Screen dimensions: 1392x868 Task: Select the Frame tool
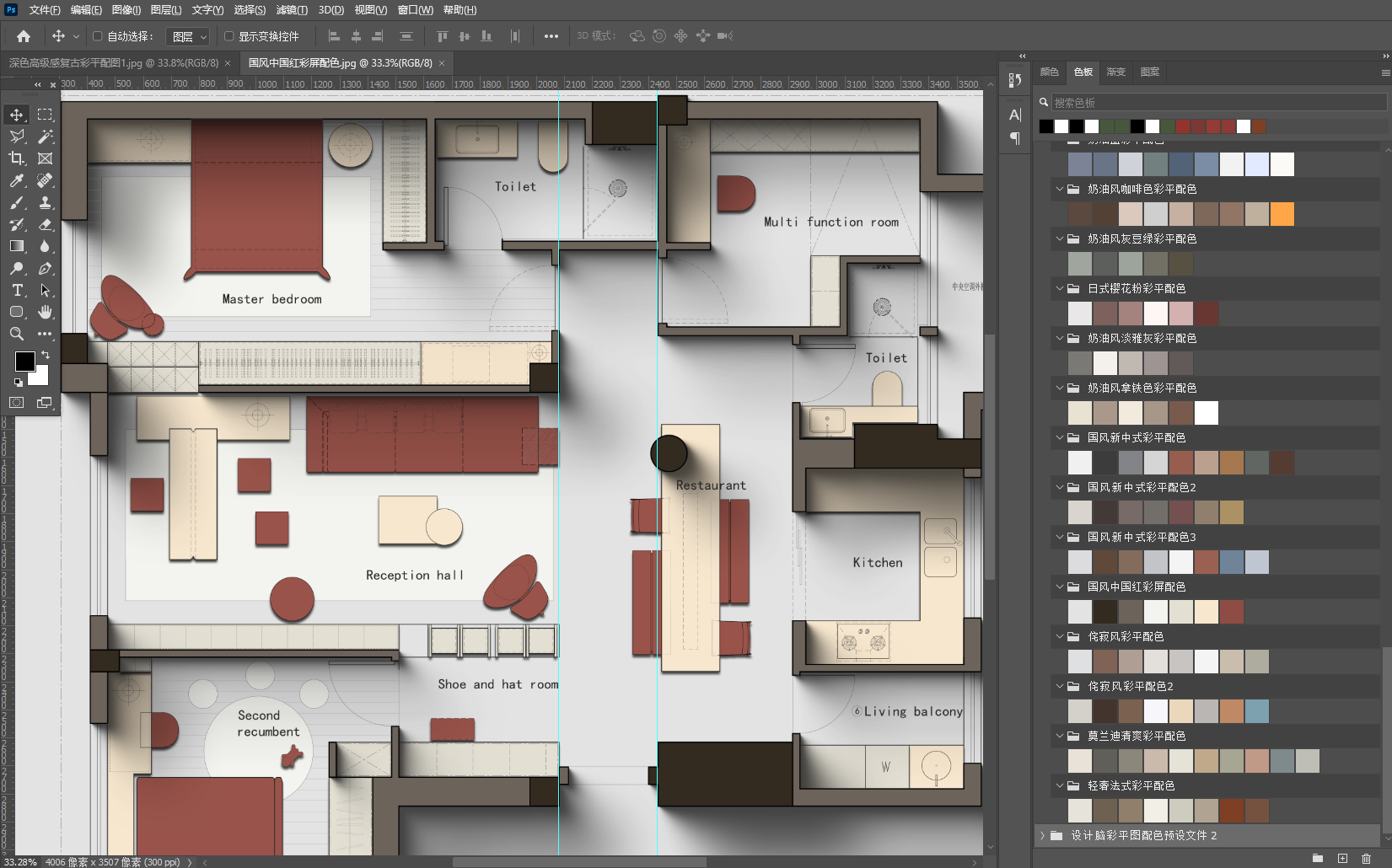[45, 158]
